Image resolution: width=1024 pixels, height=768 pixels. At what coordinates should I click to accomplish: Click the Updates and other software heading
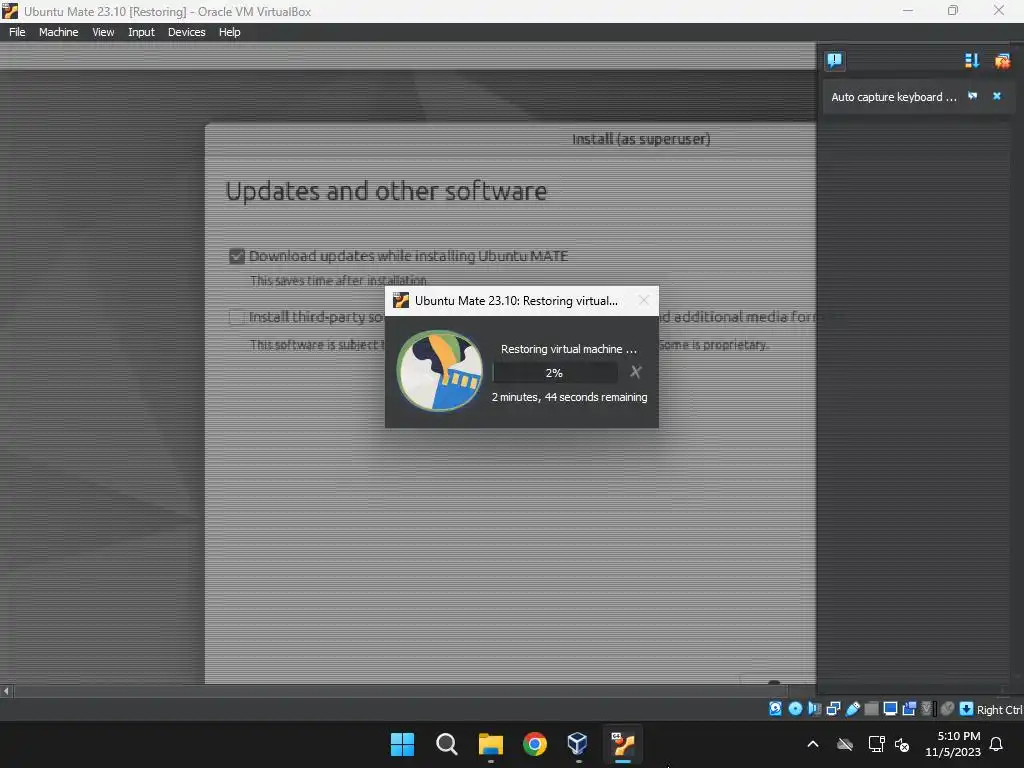click(x=387, y=191)
